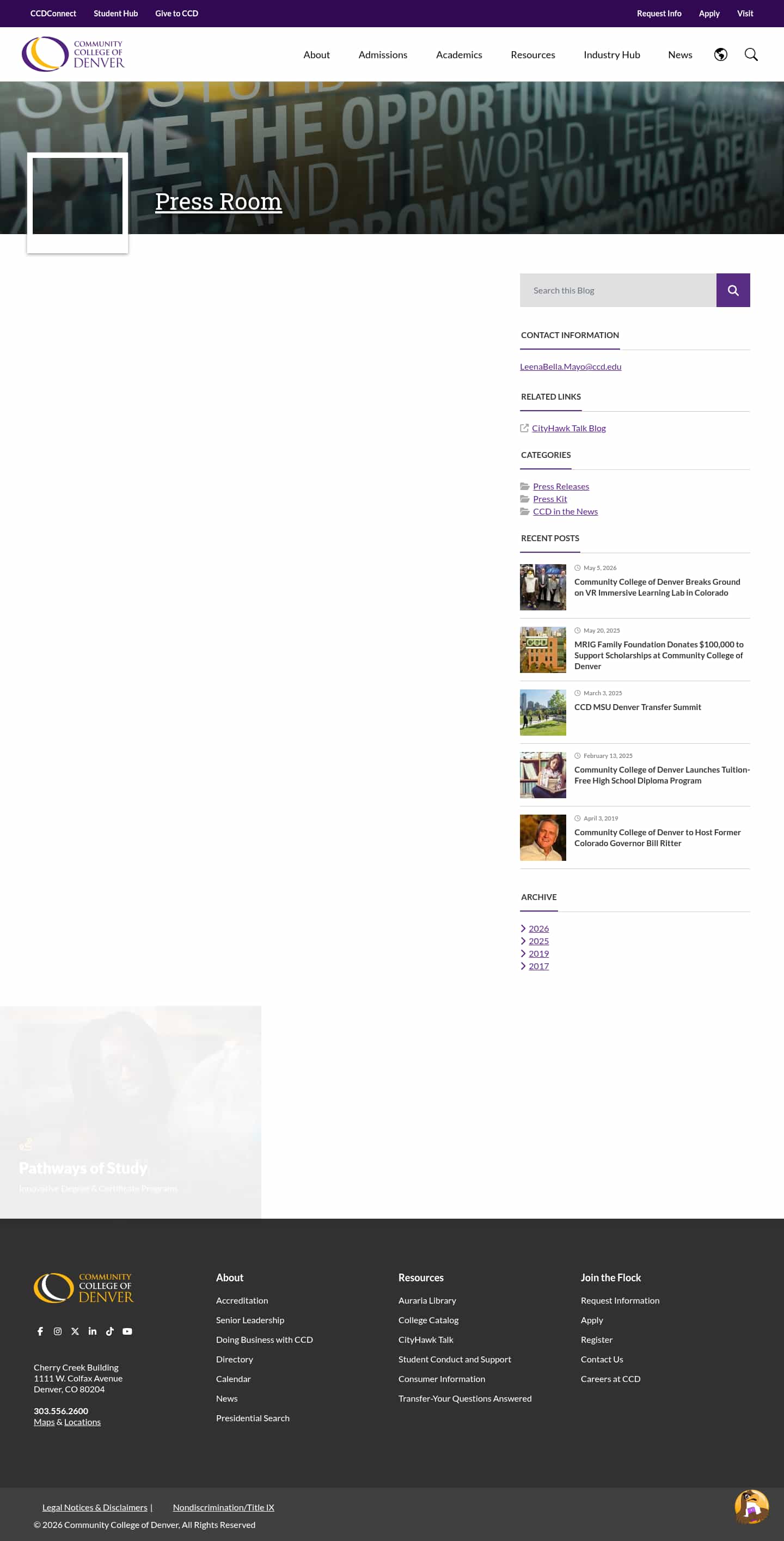The height and width of the screenshot is (1541, 784).
Task: Open Presidential Search footer link
Action: [x=253, y=1418]
